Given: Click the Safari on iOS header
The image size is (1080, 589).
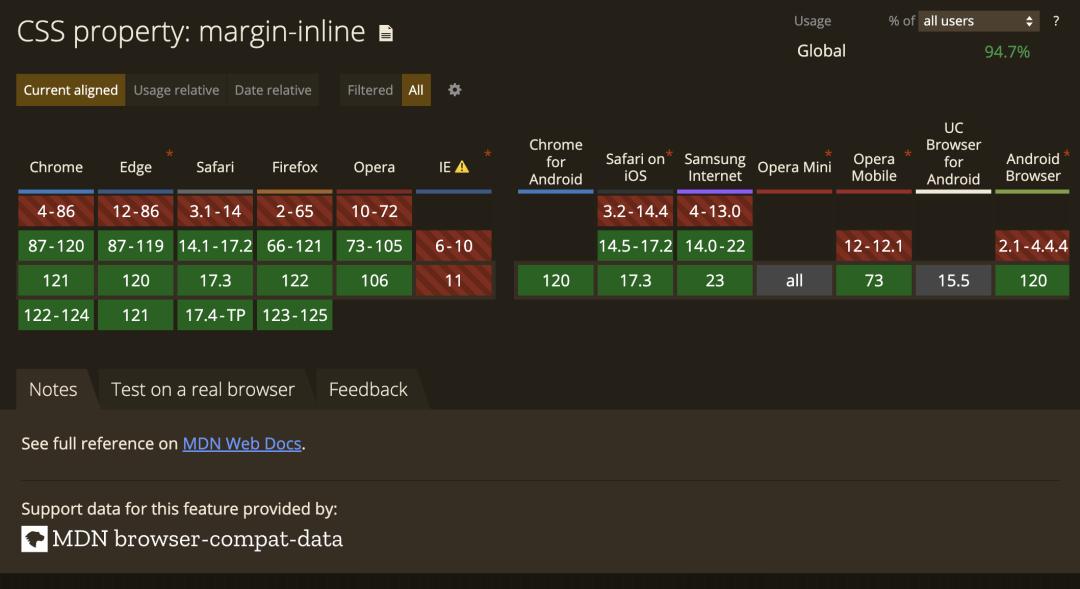Looking at the screenshot, I should 635,167.
